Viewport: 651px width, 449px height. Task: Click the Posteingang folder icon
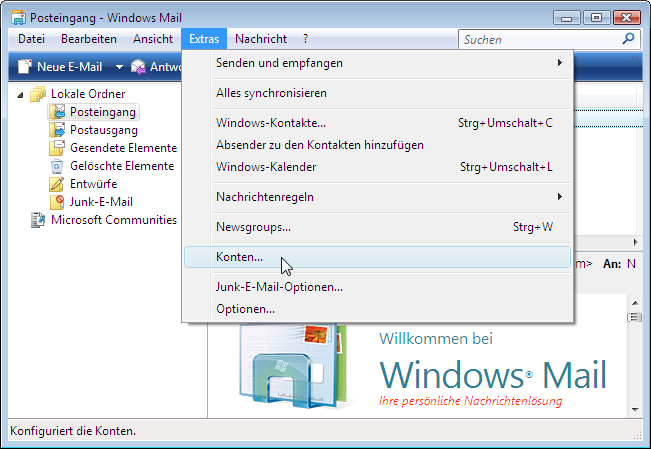pos(57,112)
